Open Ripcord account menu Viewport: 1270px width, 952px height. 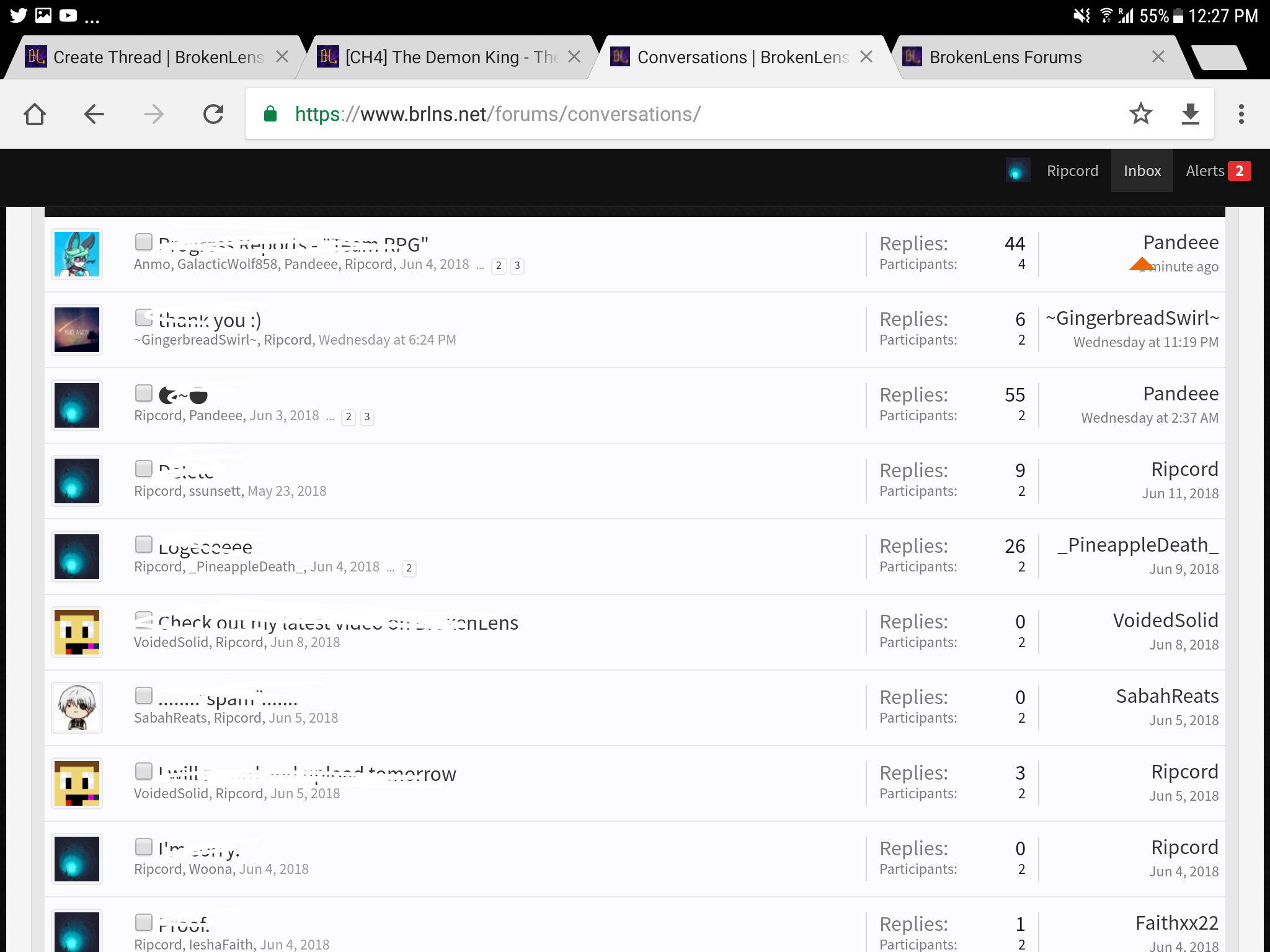click(1072, 171)
